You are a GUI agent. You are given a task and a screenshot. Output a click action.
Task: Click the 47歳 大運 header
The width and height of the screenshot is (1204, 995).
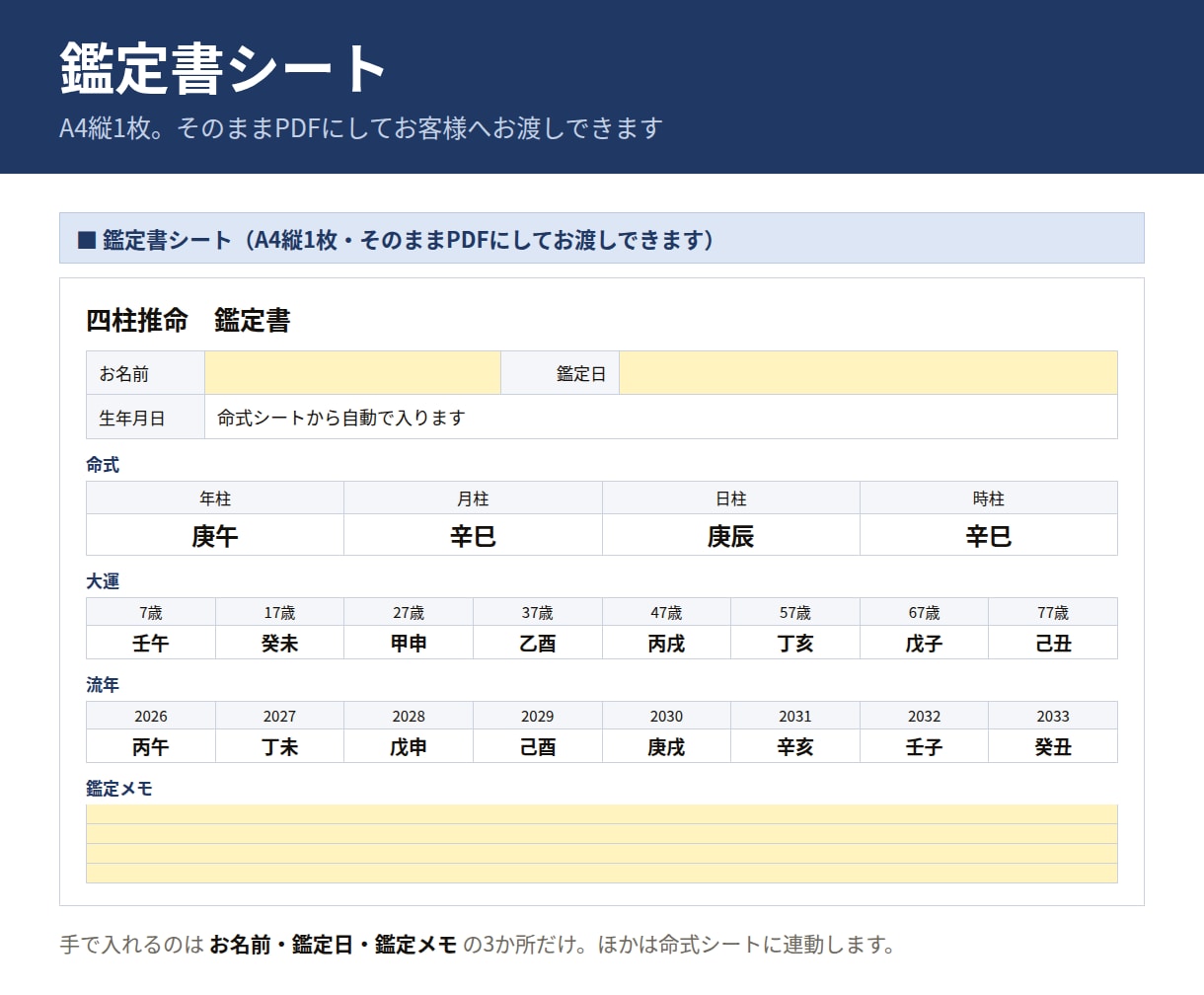[667, 612]
